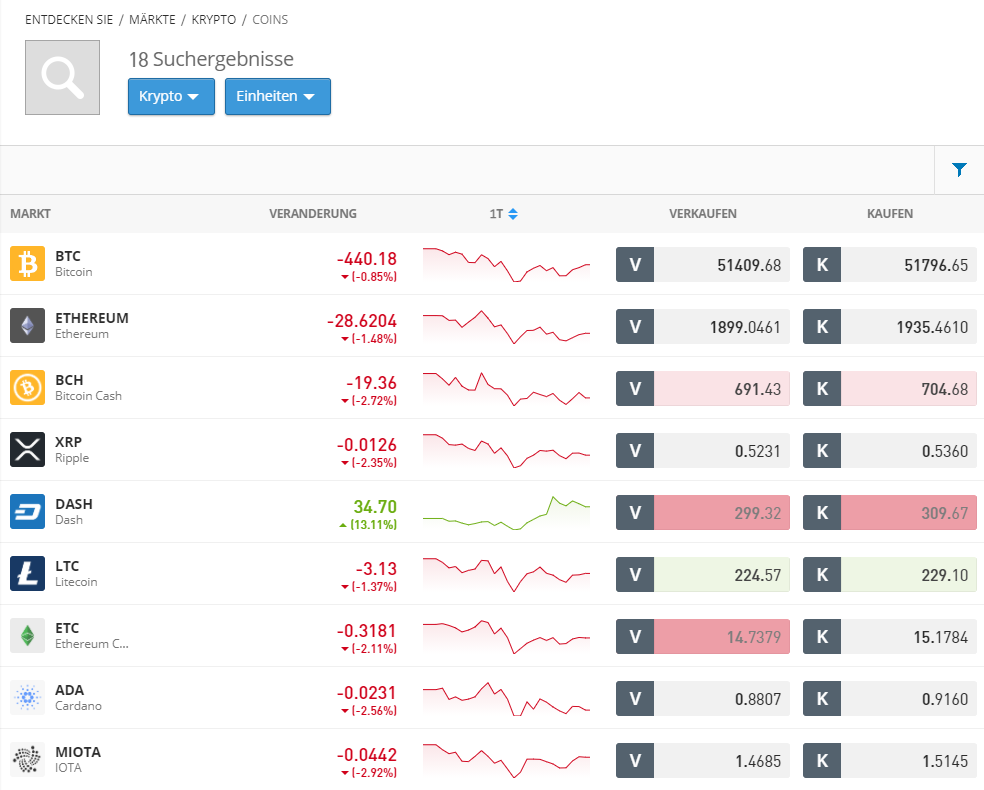Sell BTC at 51409.68
The height and width of the screenshot is (790, 984).
[702, 265]
